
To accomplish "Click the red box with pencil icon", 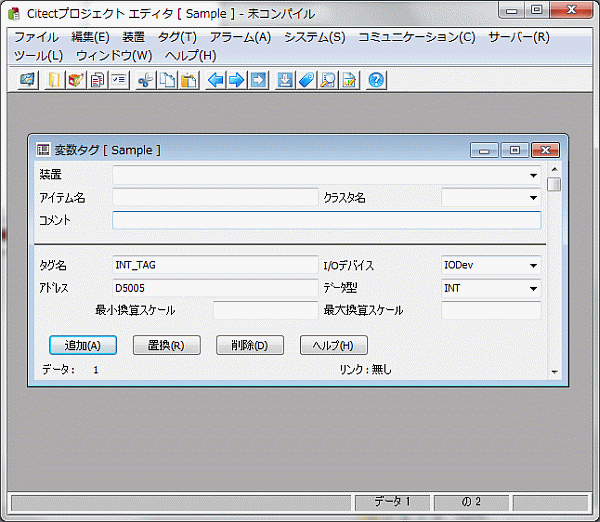I will click(75, 80).
